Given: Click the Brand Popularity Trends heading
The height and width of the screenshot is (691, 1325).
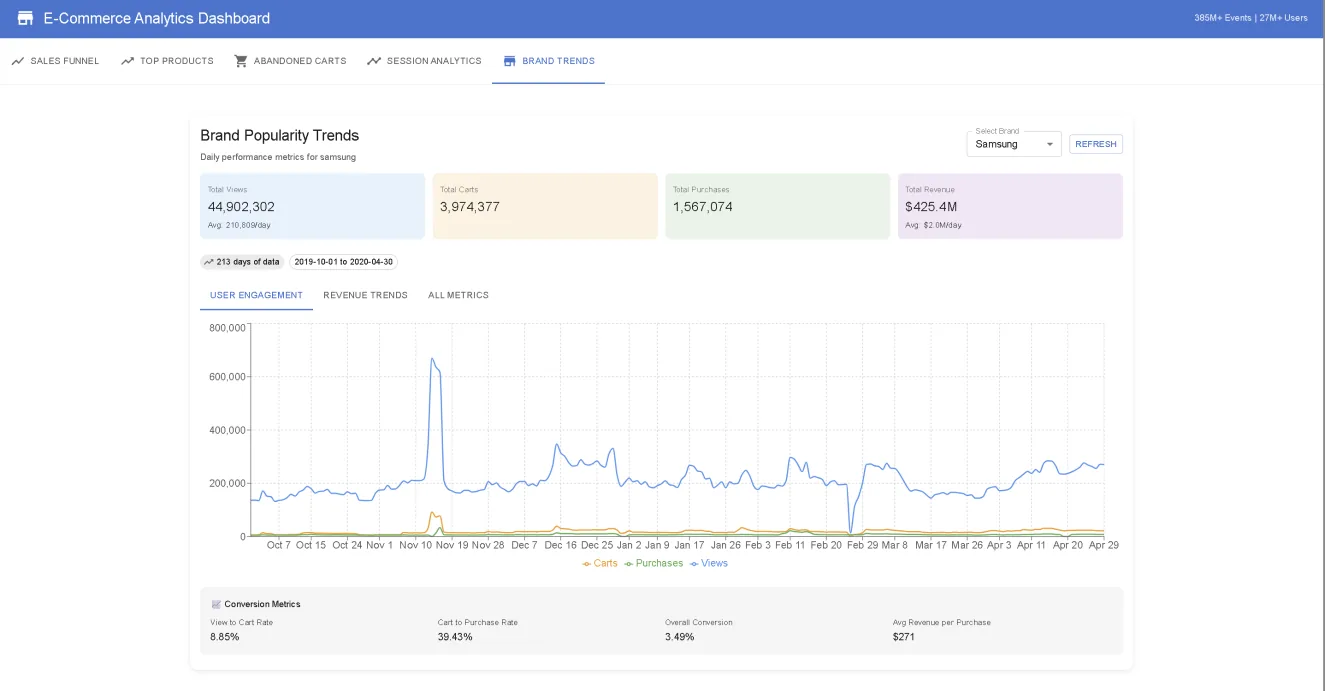Looking at the screenshot, I should click(279, 135).
